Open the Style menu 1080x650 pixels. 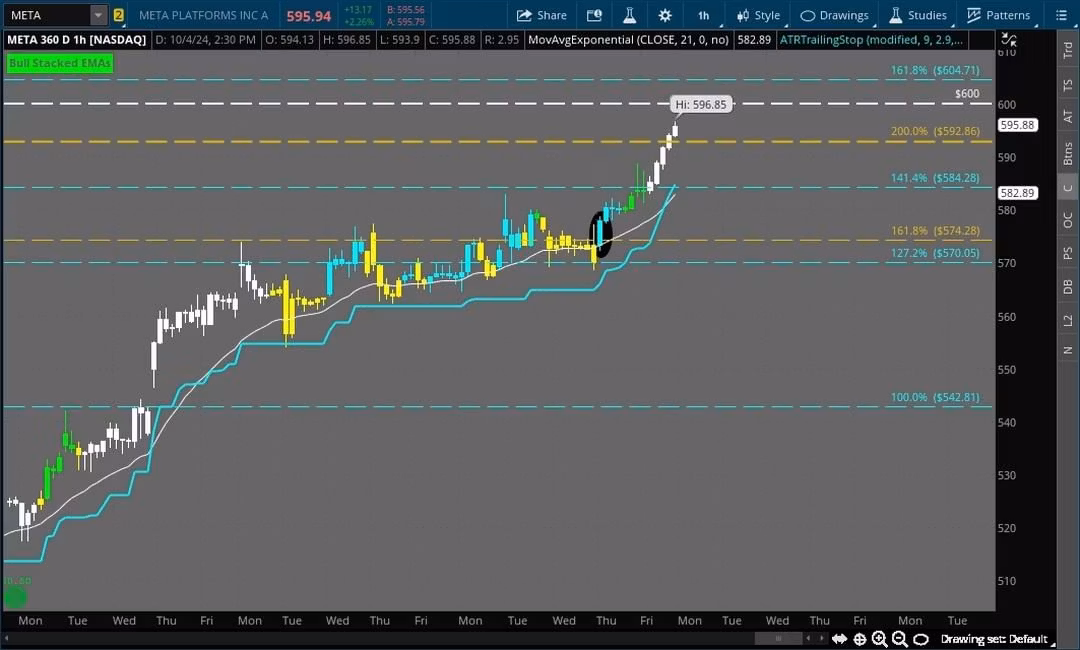[x=758, y=15]
